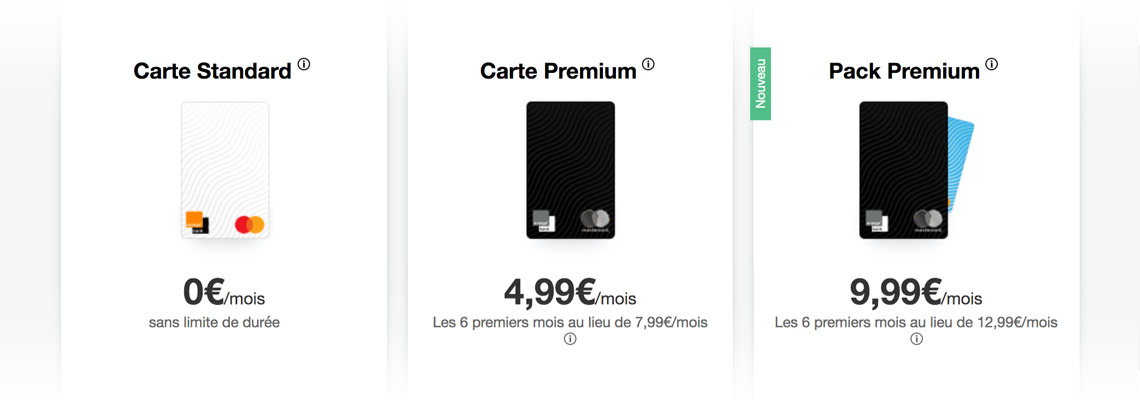This screenshot has height=400, width=1140.
Task: Click the Mastercard logo on the Carte Premium card
Action: 595,220
